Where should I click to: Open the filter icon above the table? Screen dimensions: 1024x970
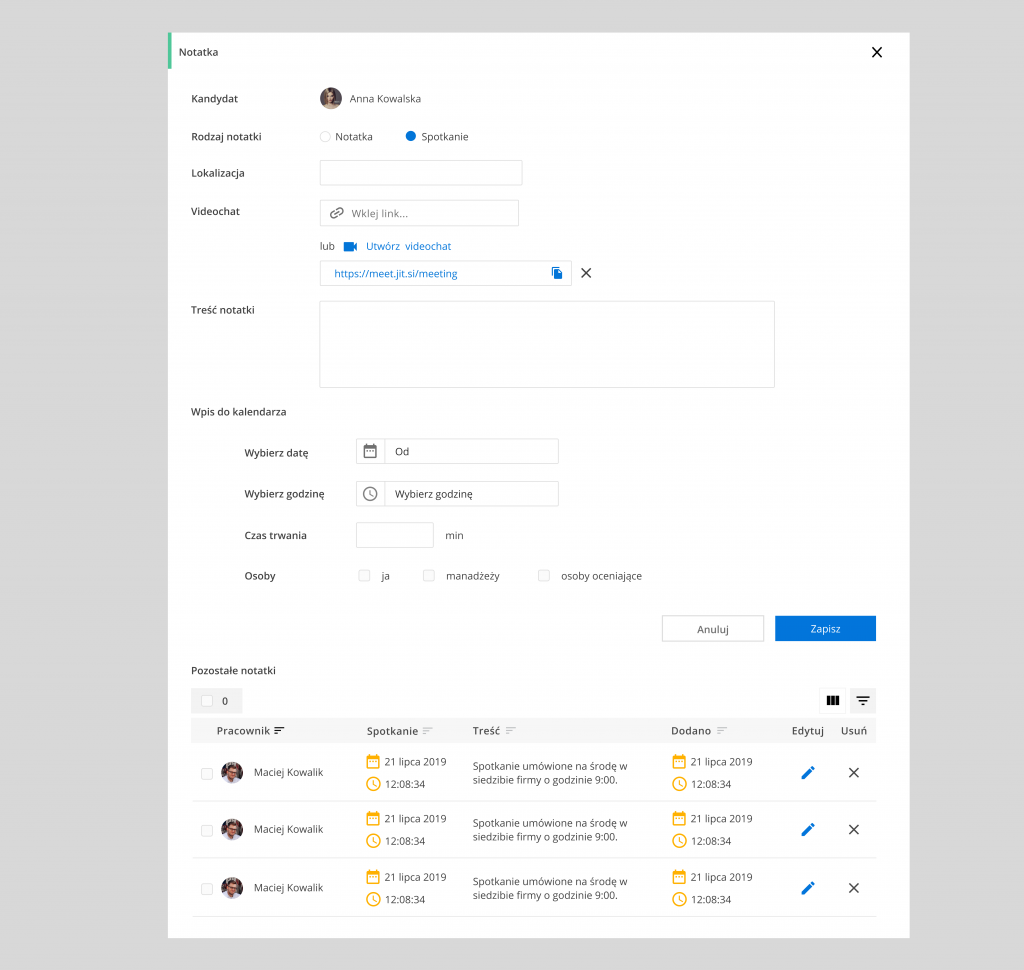(x=863, y=700)
